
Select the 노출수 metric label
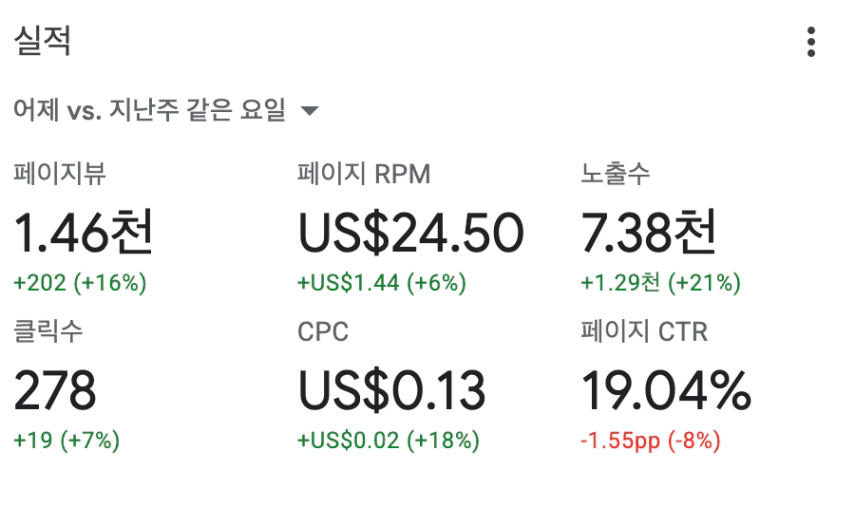tap(615, 174)
